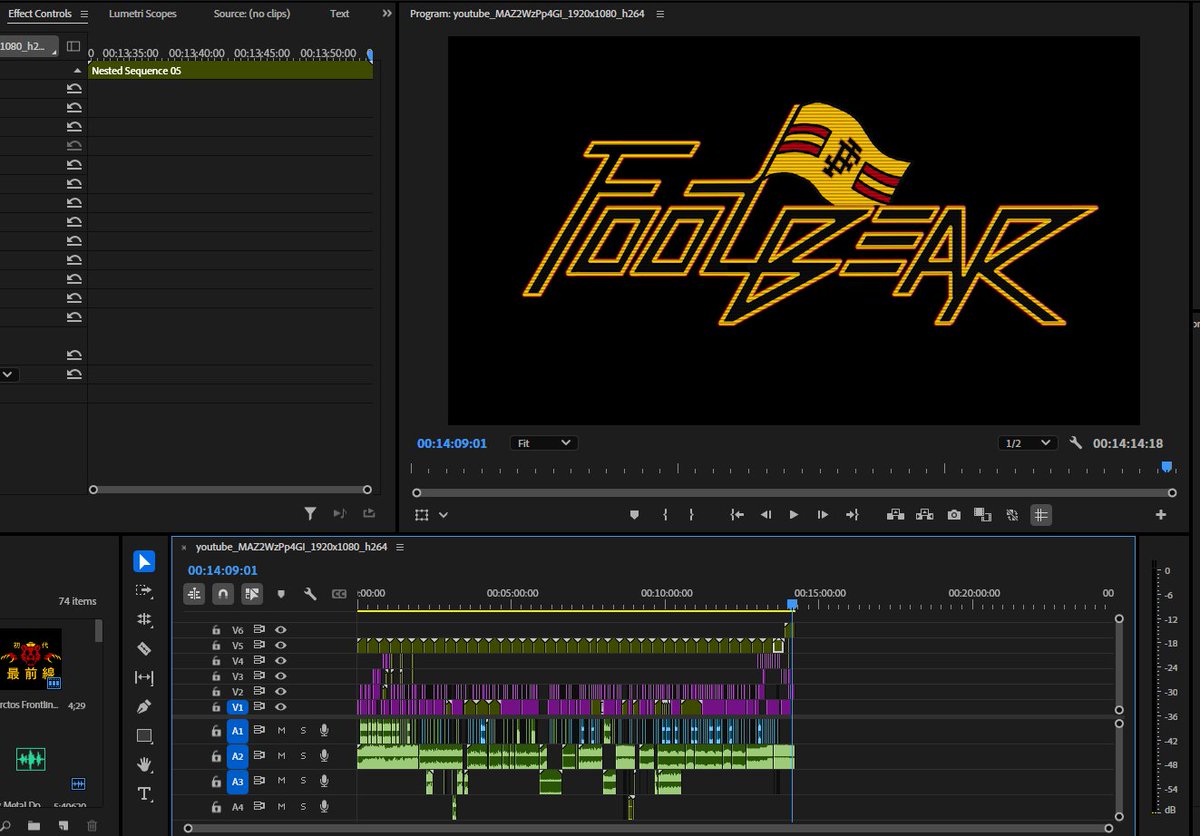This screenshot has height=836, width=1200.
Task: Hide track V6 output eye
Action: pyautogui.click(x=281, y=630)
